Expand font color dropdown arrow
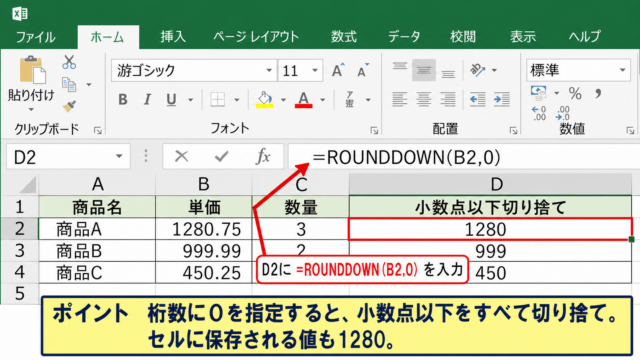Screen dimensions: 640x360 click(322, 100)
